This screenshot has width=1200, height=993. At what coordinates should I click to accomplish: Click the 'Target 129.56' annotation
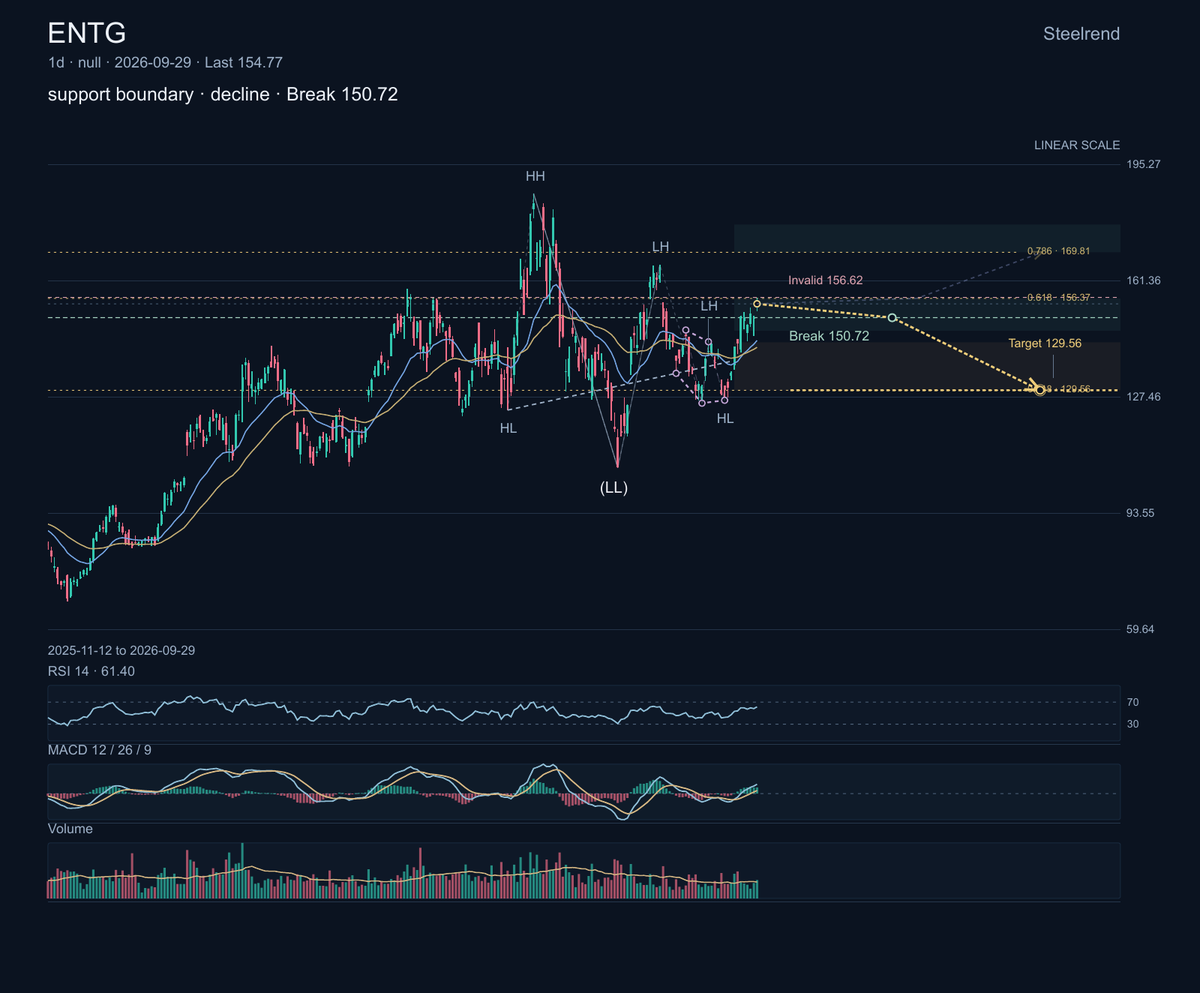click(1045, 343)
